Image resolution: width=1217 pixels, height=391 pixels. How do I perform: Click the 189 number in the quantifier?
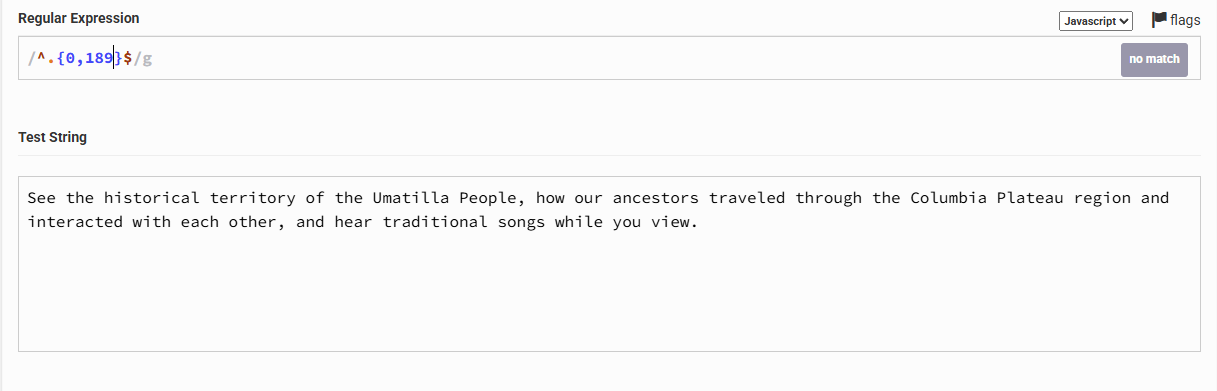99,59
